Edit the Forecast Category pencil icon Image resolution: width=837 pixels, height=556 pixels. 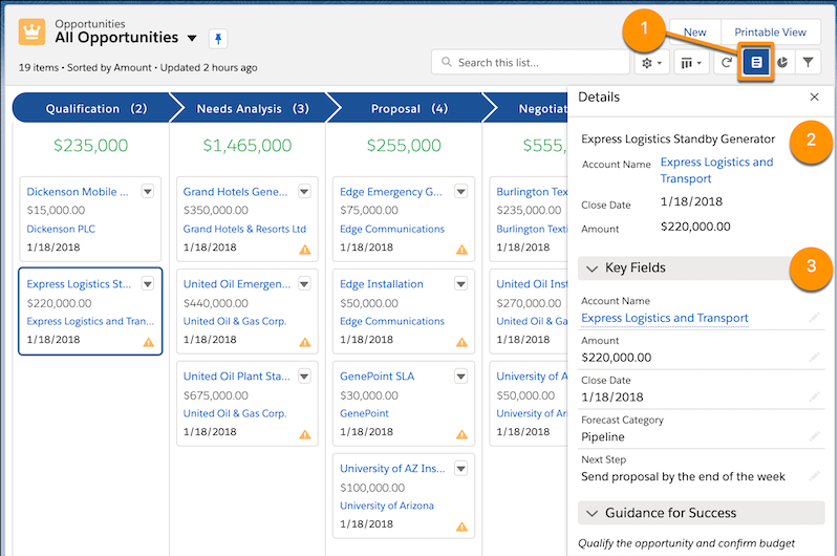(814, 436)
